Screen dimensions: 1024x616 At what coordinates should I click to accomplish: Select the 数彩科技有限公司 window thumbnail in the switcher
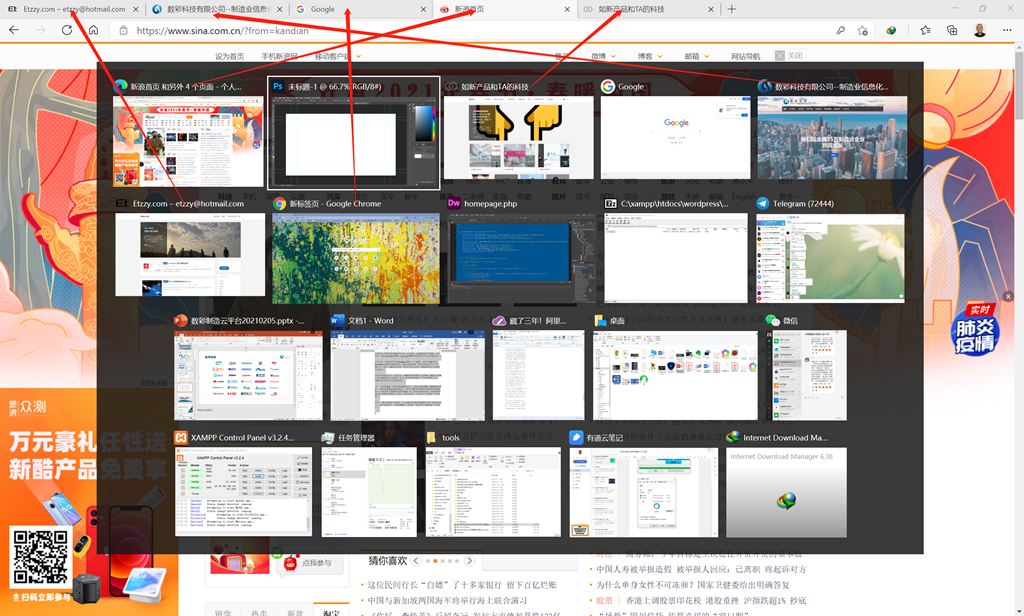832,138
